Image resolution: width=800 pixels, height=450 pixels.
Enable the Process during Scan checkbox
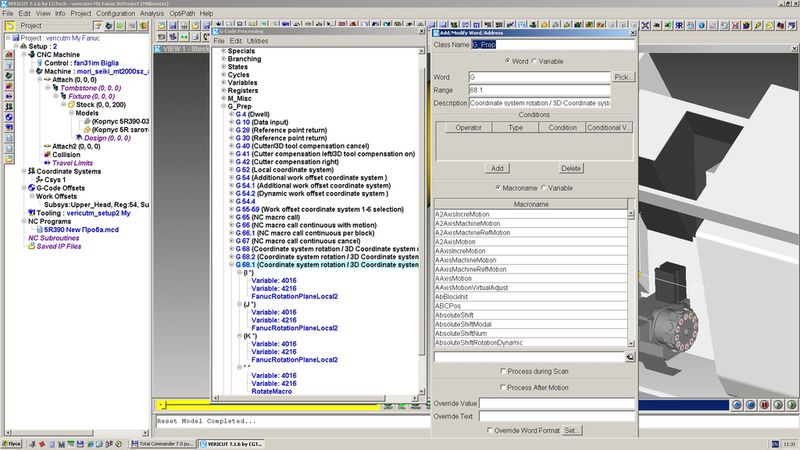tap(501, 371)
